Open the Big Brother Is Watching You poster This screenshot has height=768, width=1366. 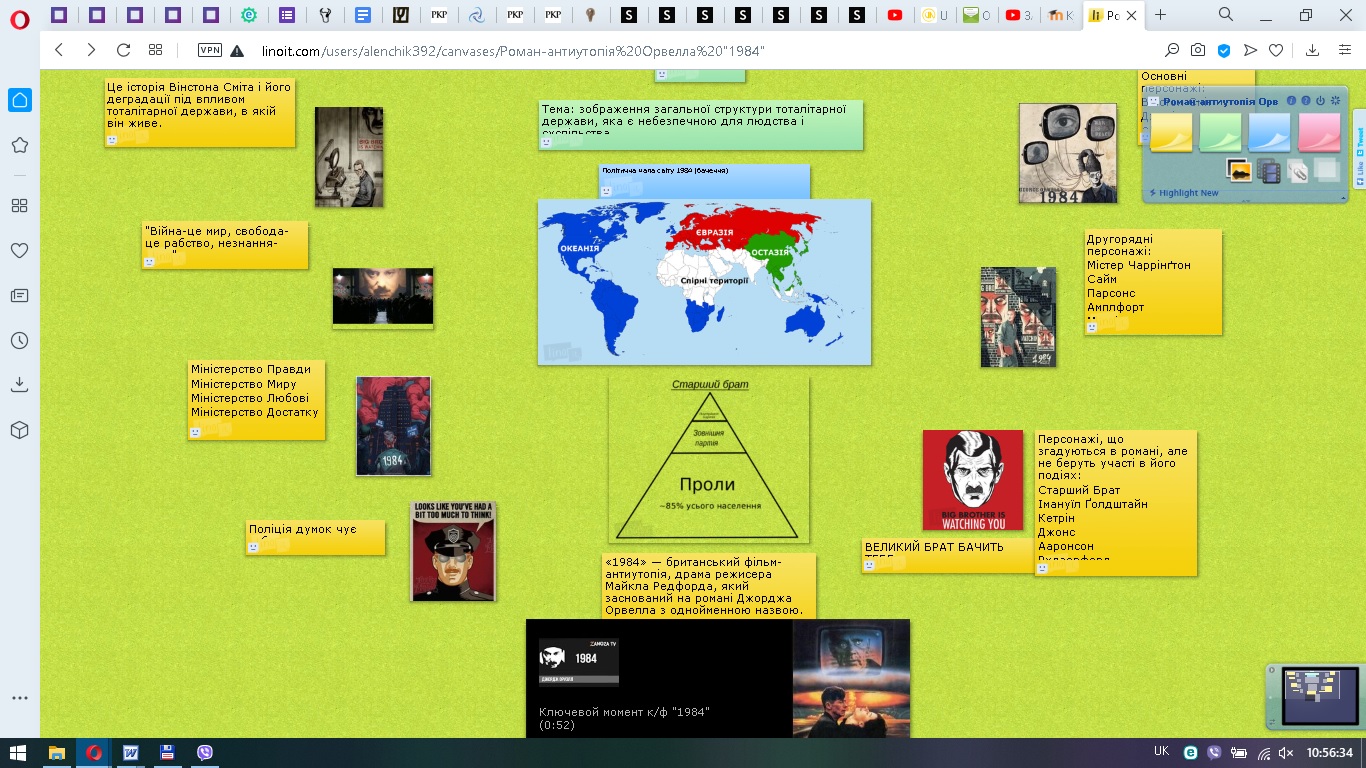coord(973,480)
